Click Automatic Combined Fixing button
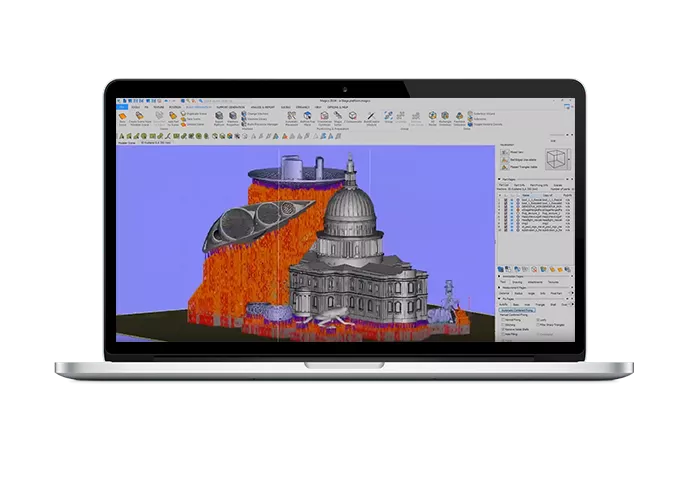The image size is (690, 480). tap(517, 310)
